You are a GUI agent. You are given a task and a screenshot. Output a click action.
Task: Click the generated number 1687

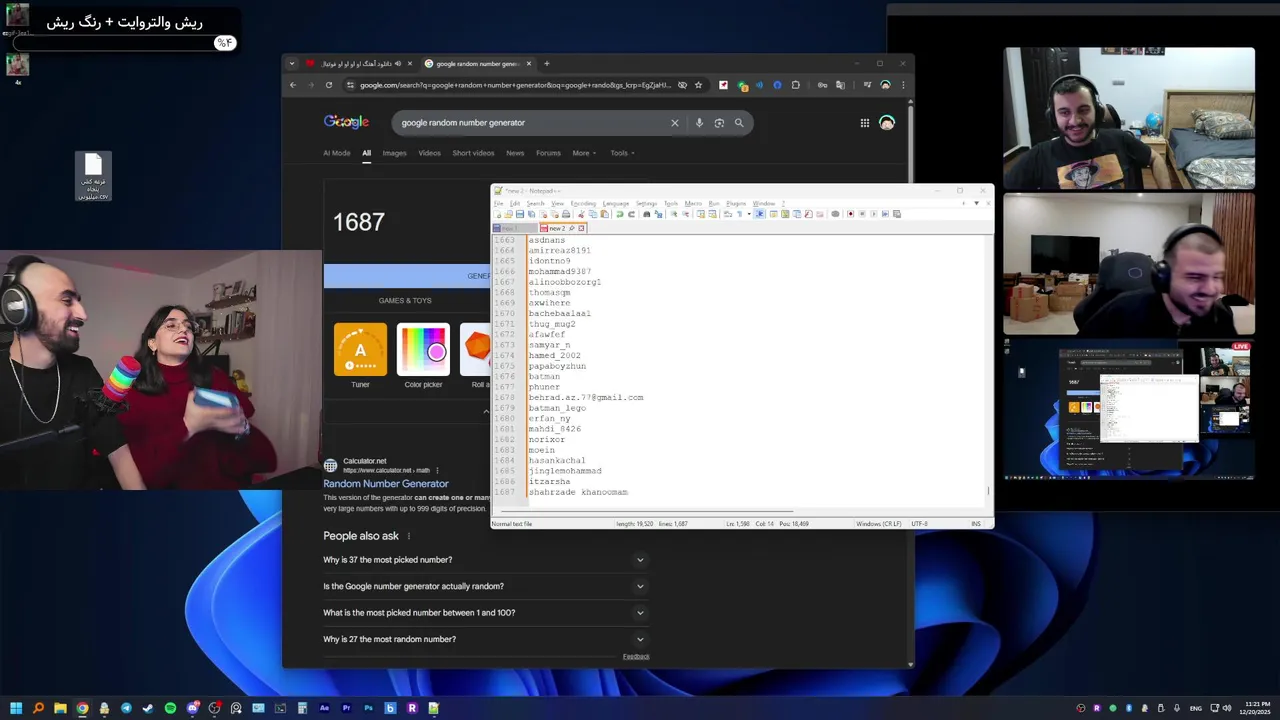[359, 222]
